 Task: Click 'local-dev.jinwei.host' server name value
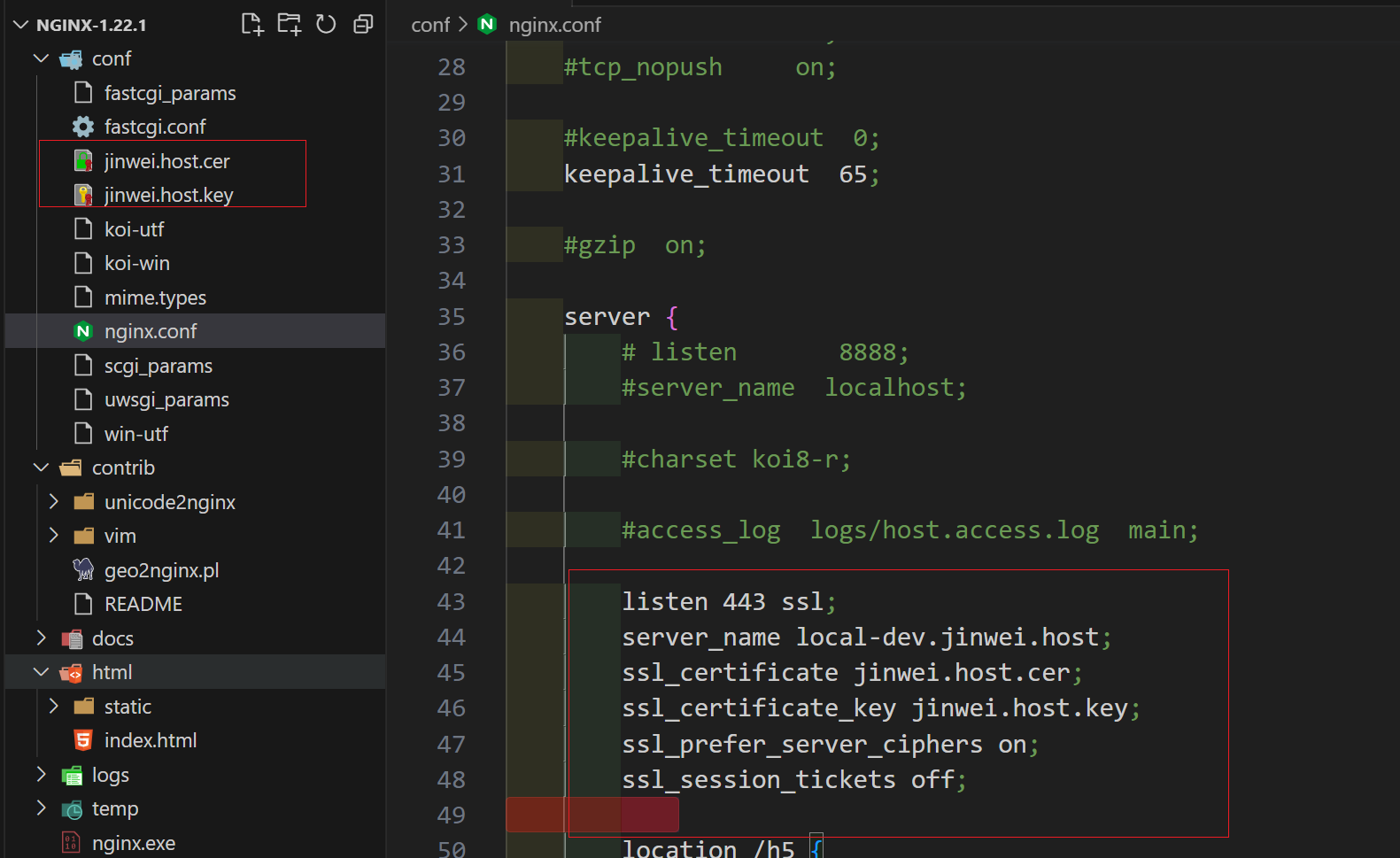click(947, 638)
